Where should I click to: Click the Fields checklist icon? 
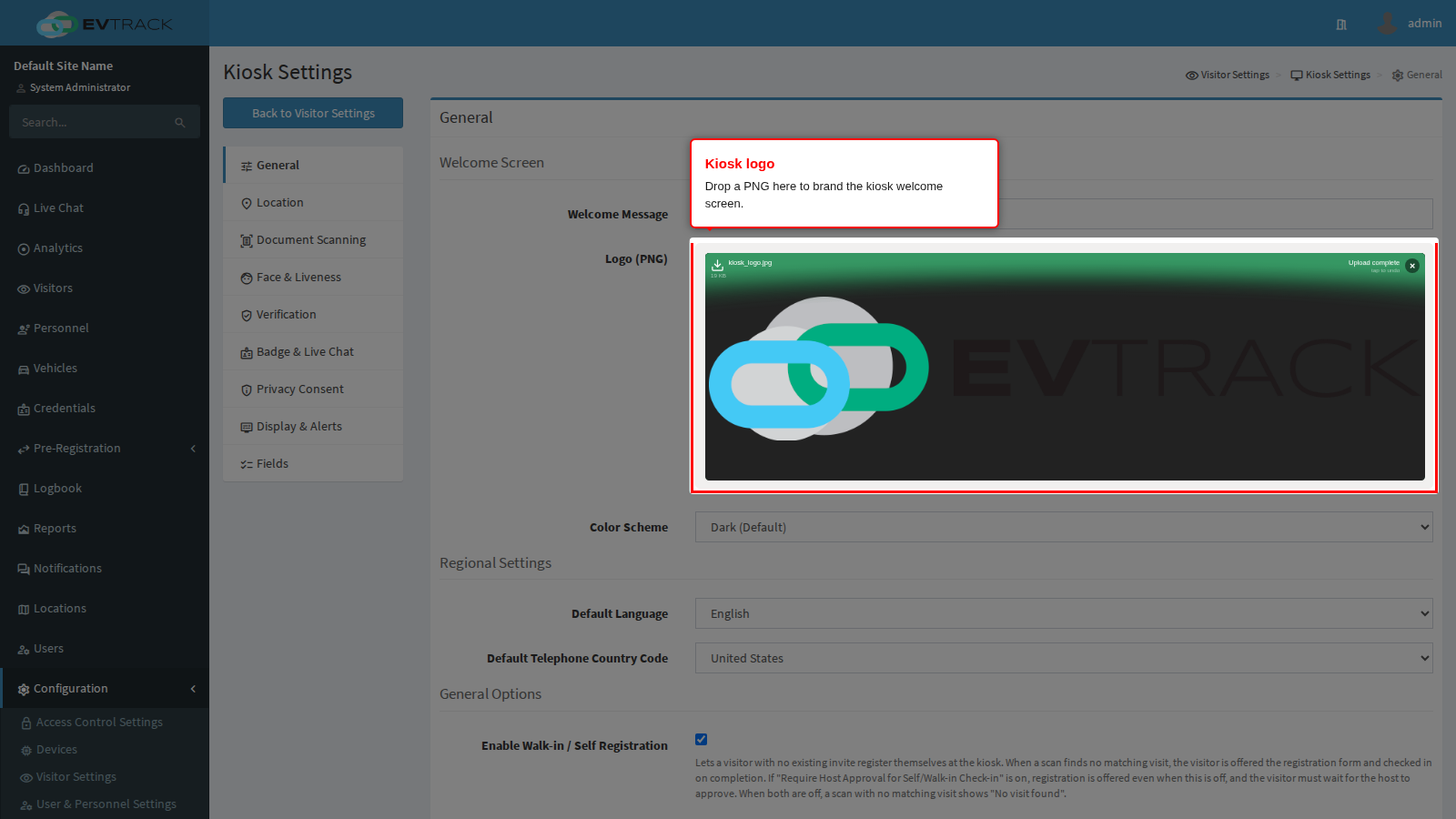pyautogui.click(x=247, y=465)
